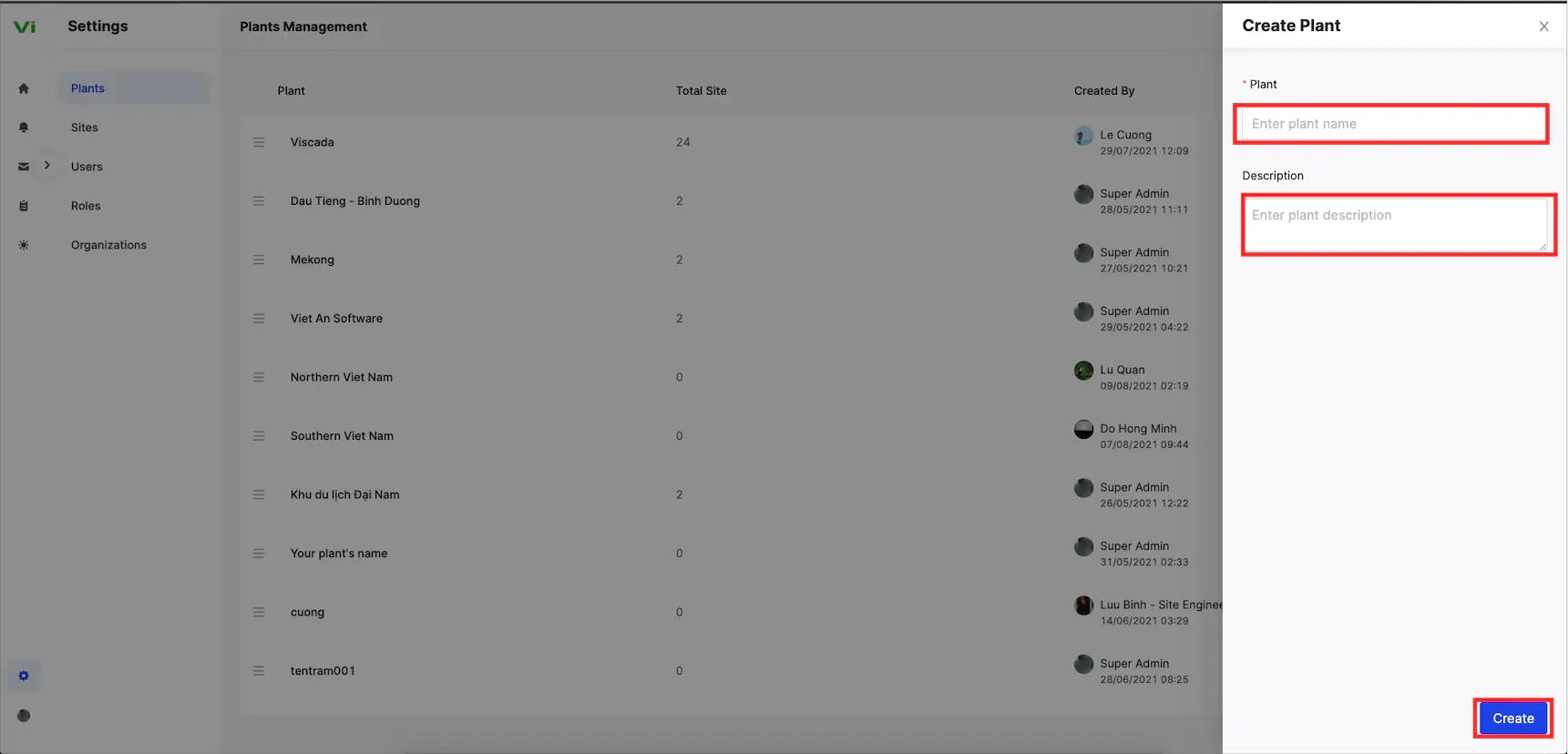Close the Create Plant panel
This screenshot has height=754, width=1568.
pos(1543,26)
